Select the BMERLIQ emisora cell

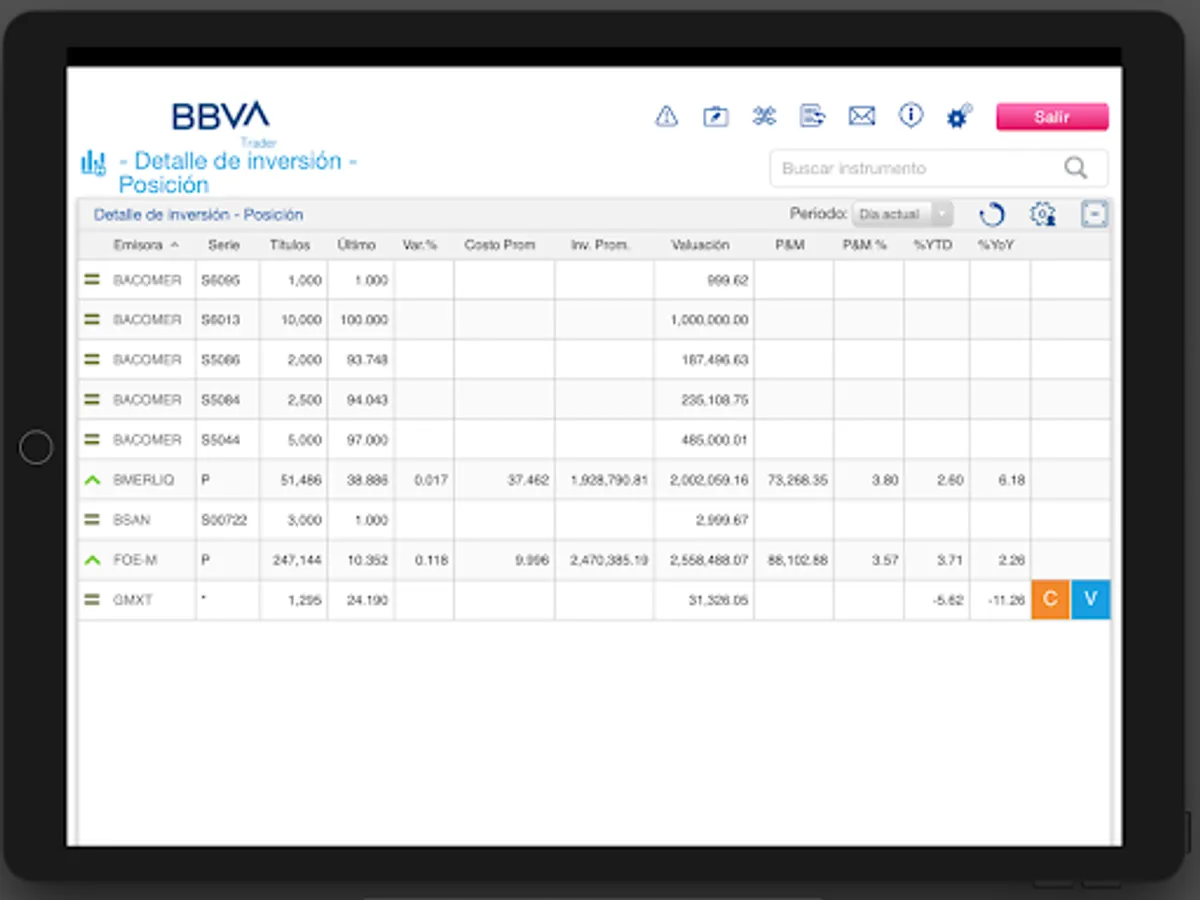[143, 480]
